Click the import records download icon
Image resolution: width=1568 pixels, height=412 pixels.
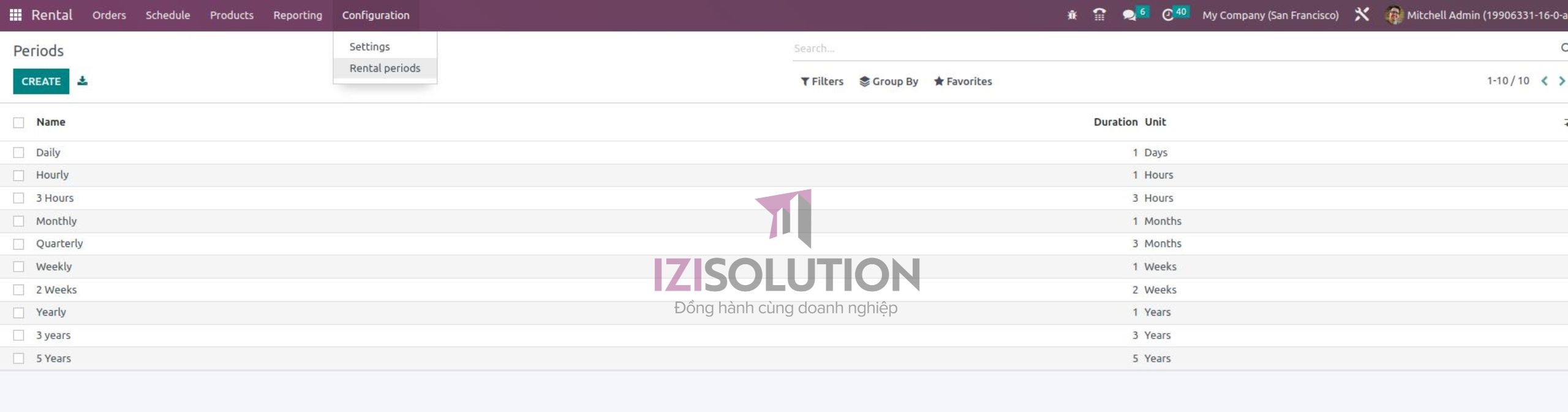[x=83, y=81]
